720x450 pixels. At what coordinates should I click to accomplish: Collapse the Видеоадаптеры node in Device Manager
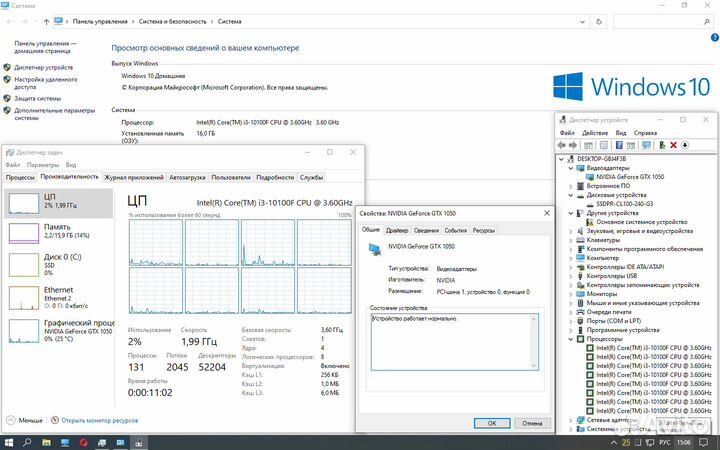pyautogui.click(x=570, y=168)
